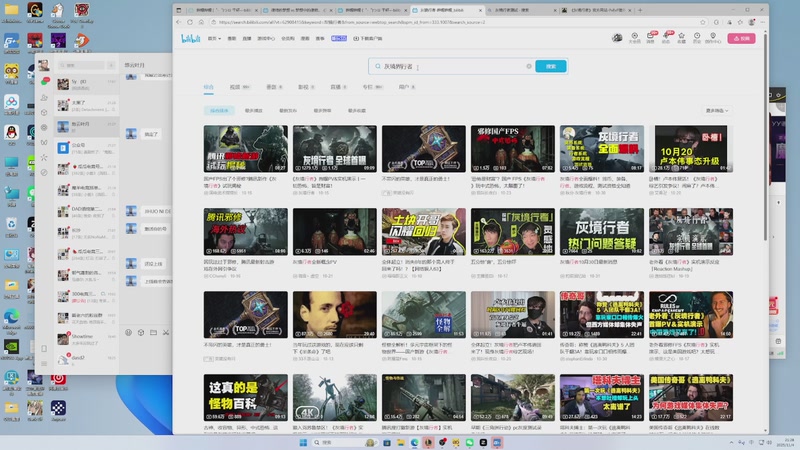This screenshot has width=800, height=450.
Task: Click WeChat screenshot scissors icon
Action: [166, 332]
